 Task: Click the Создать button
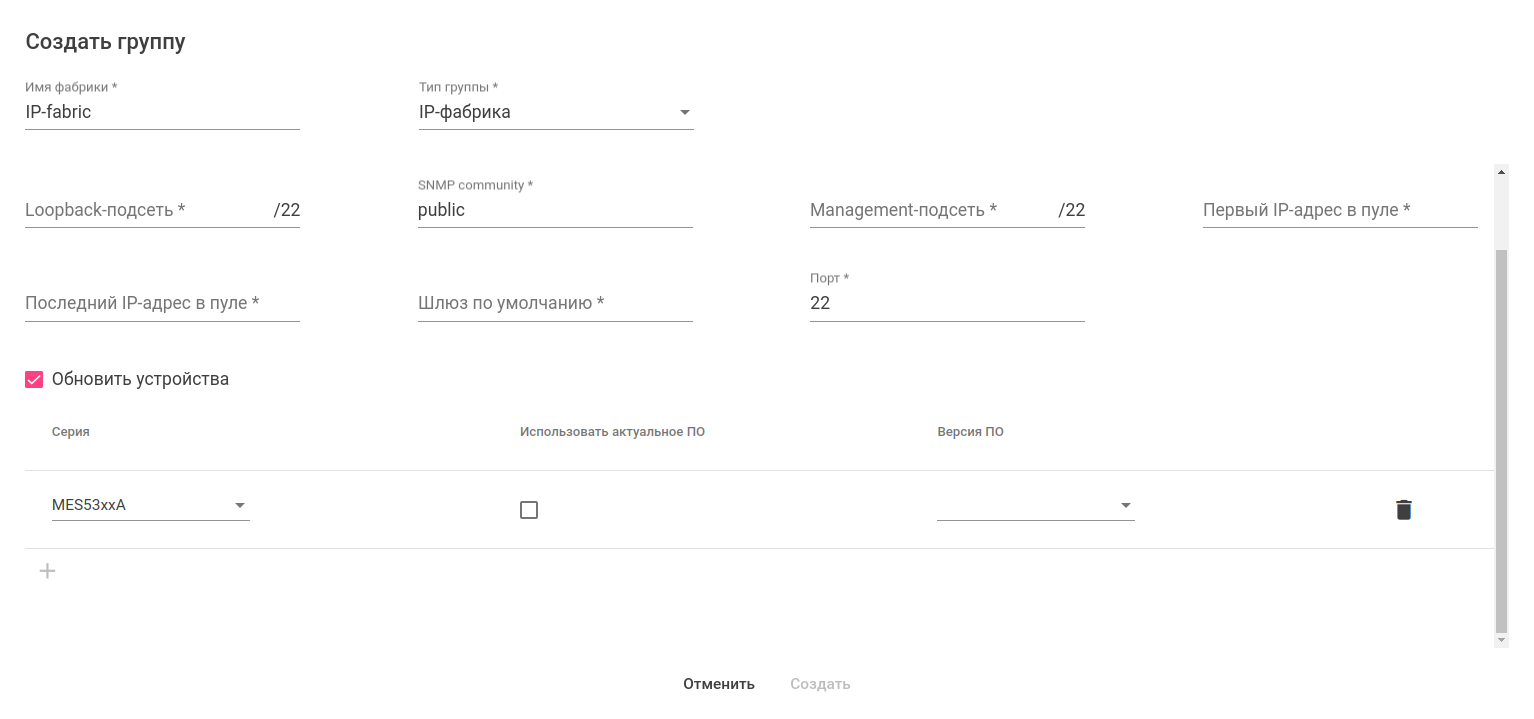820,684
